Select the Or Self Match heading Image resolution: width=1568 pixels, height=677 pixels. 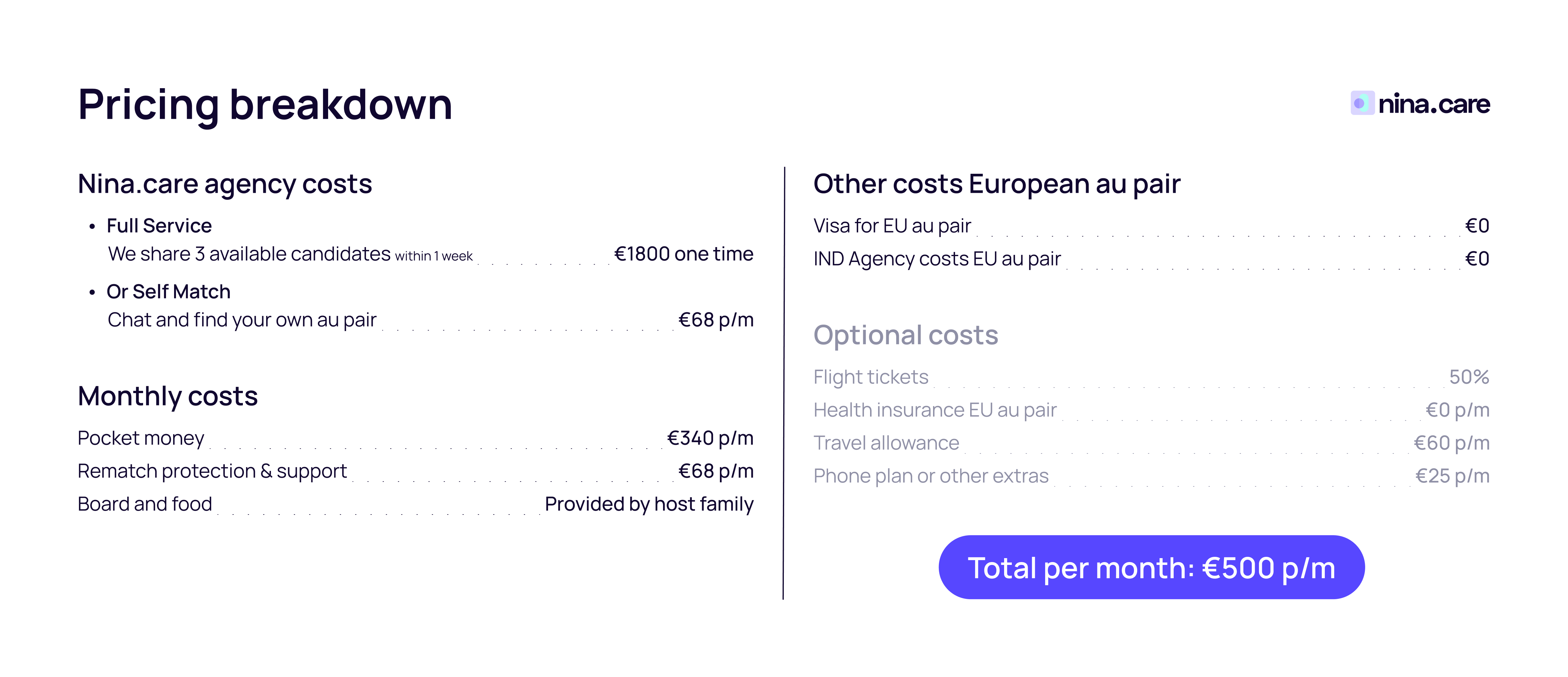coord(168,292)
